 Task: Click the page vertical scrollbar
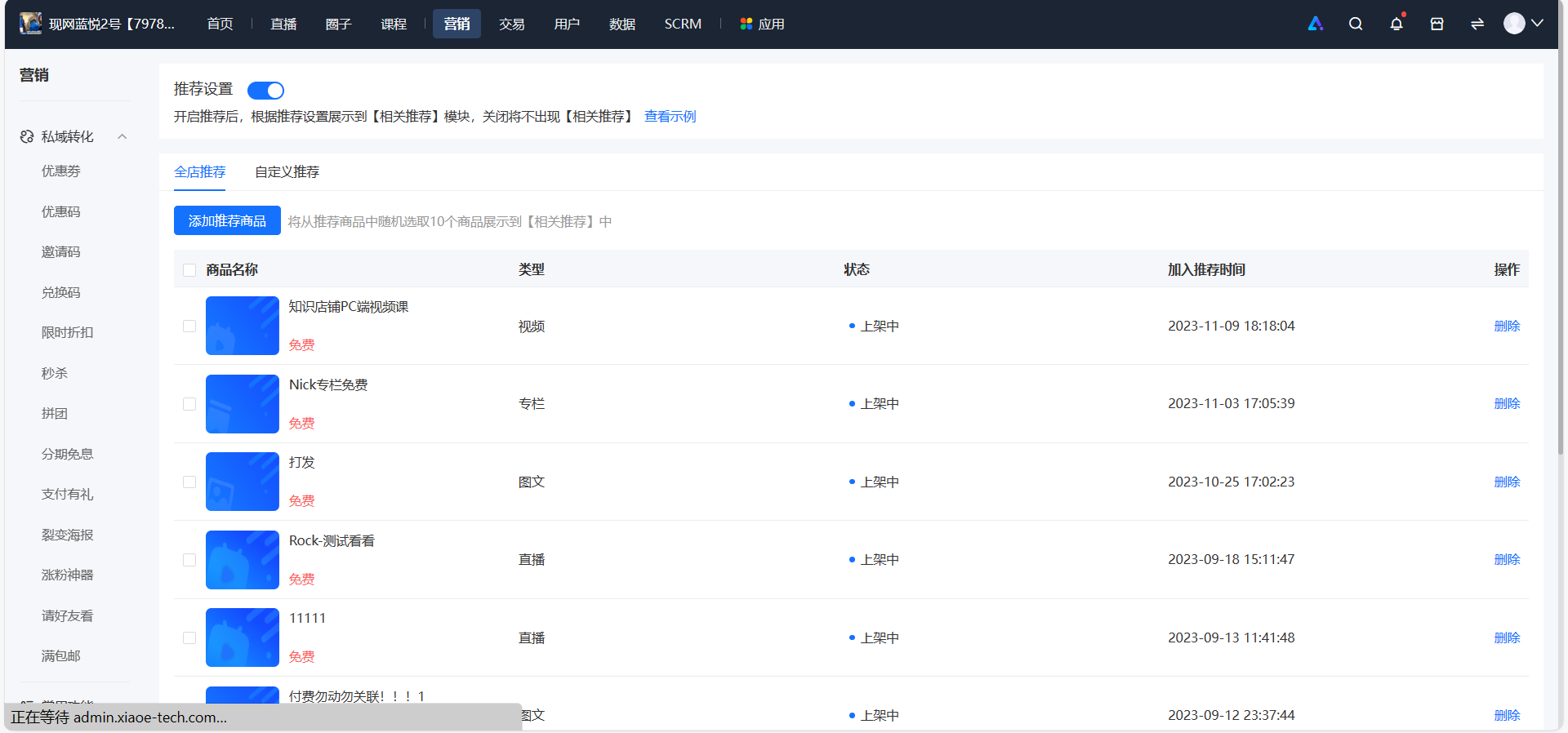1561,245
